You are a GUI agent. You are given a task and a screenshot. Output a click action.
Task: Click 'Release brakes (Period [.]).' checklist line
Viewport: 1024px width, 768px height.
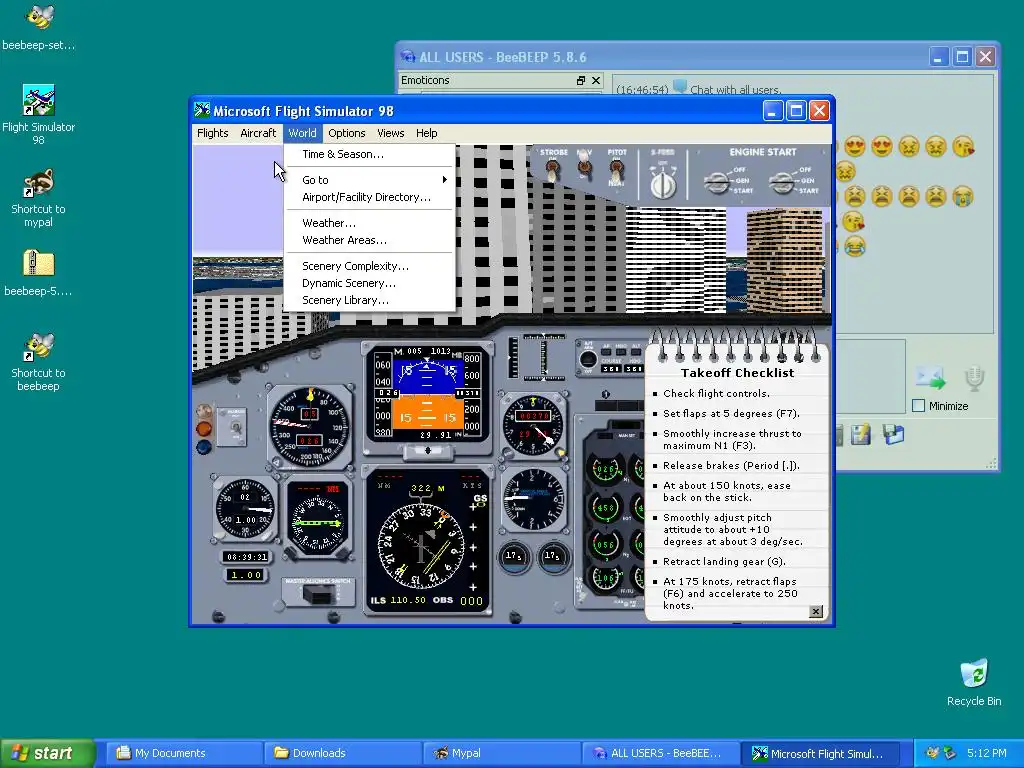[x=731, y=466]
